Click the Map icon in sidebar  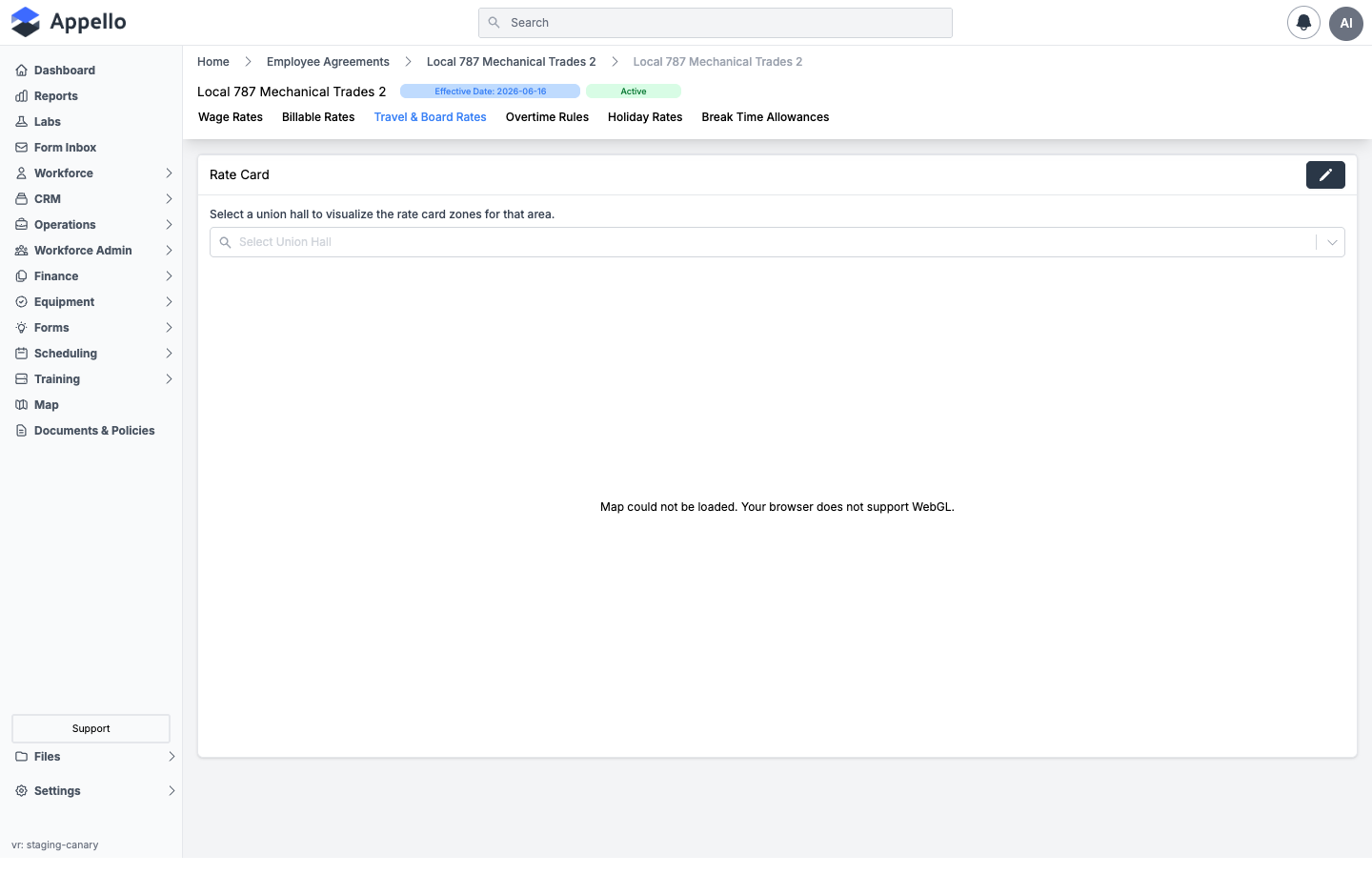click(21, 405)
